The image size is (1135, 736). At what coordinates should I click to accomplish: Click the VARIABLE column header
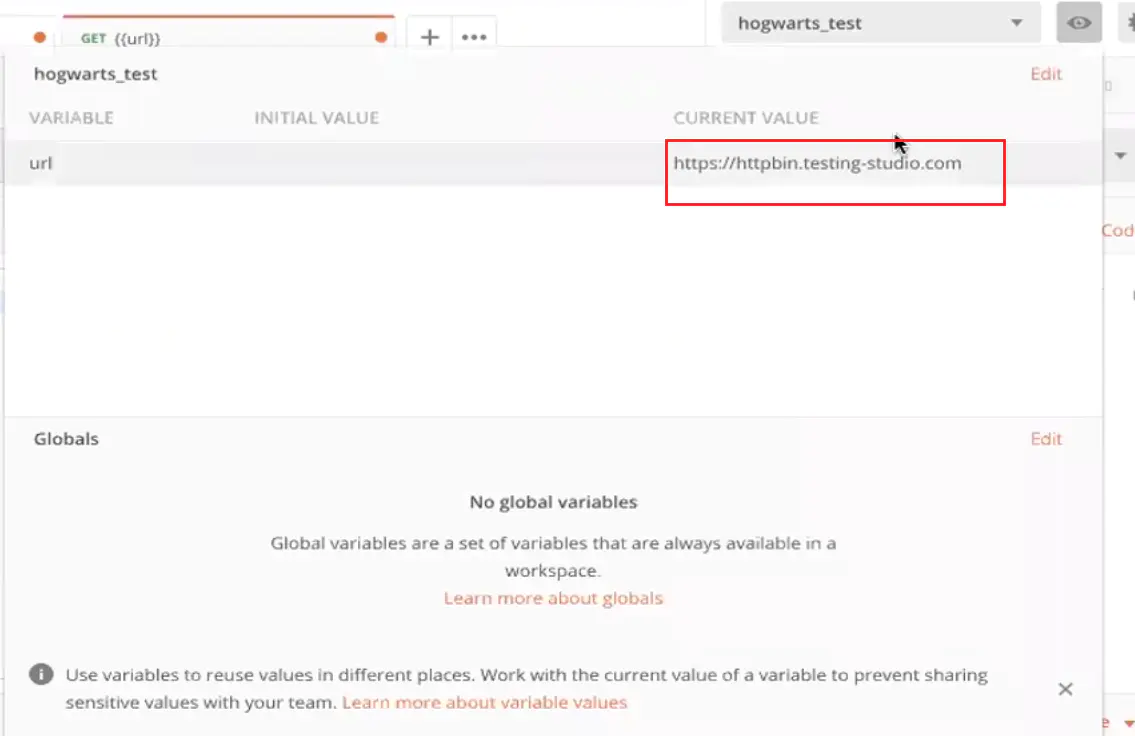coord(70,117)
